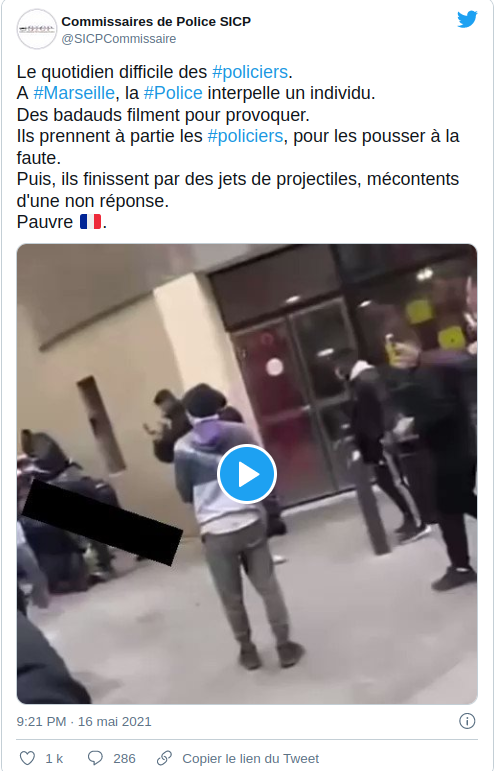The height and width of the screenshot is (771, 496).
Task: Click the video thumbnail image
Action: (x=247, y=474)
